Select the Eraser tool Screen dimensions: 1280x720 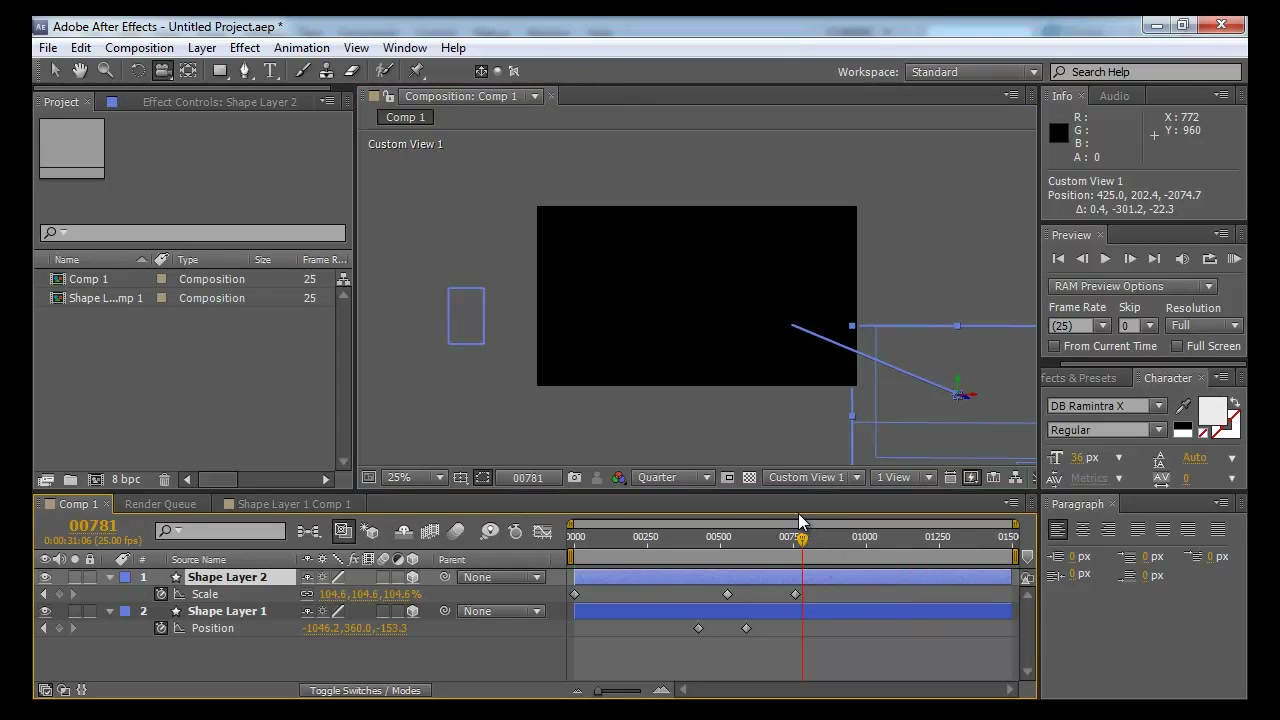click(x=351, y=71)
